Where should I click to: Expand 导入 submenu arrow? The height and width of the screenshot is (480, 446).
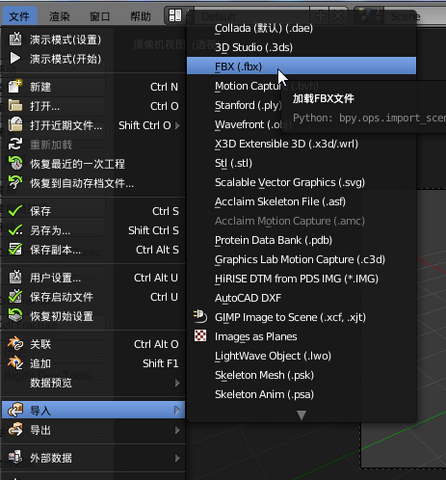177,410
